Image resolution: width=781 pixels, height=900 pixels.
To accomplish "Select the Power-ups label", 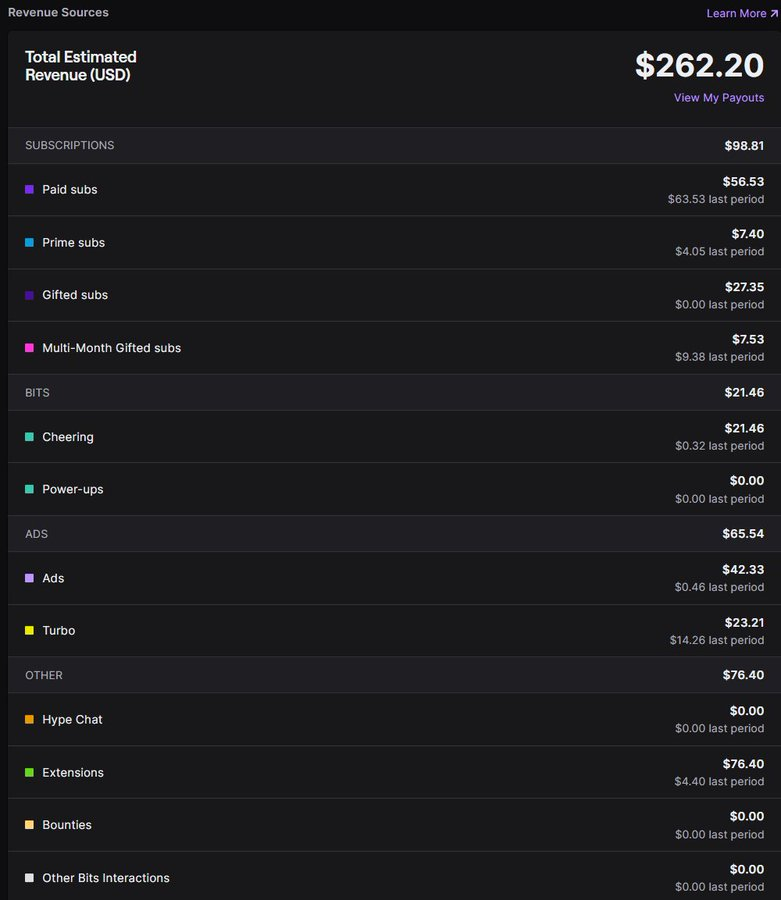I will click(x=73, y=489).
